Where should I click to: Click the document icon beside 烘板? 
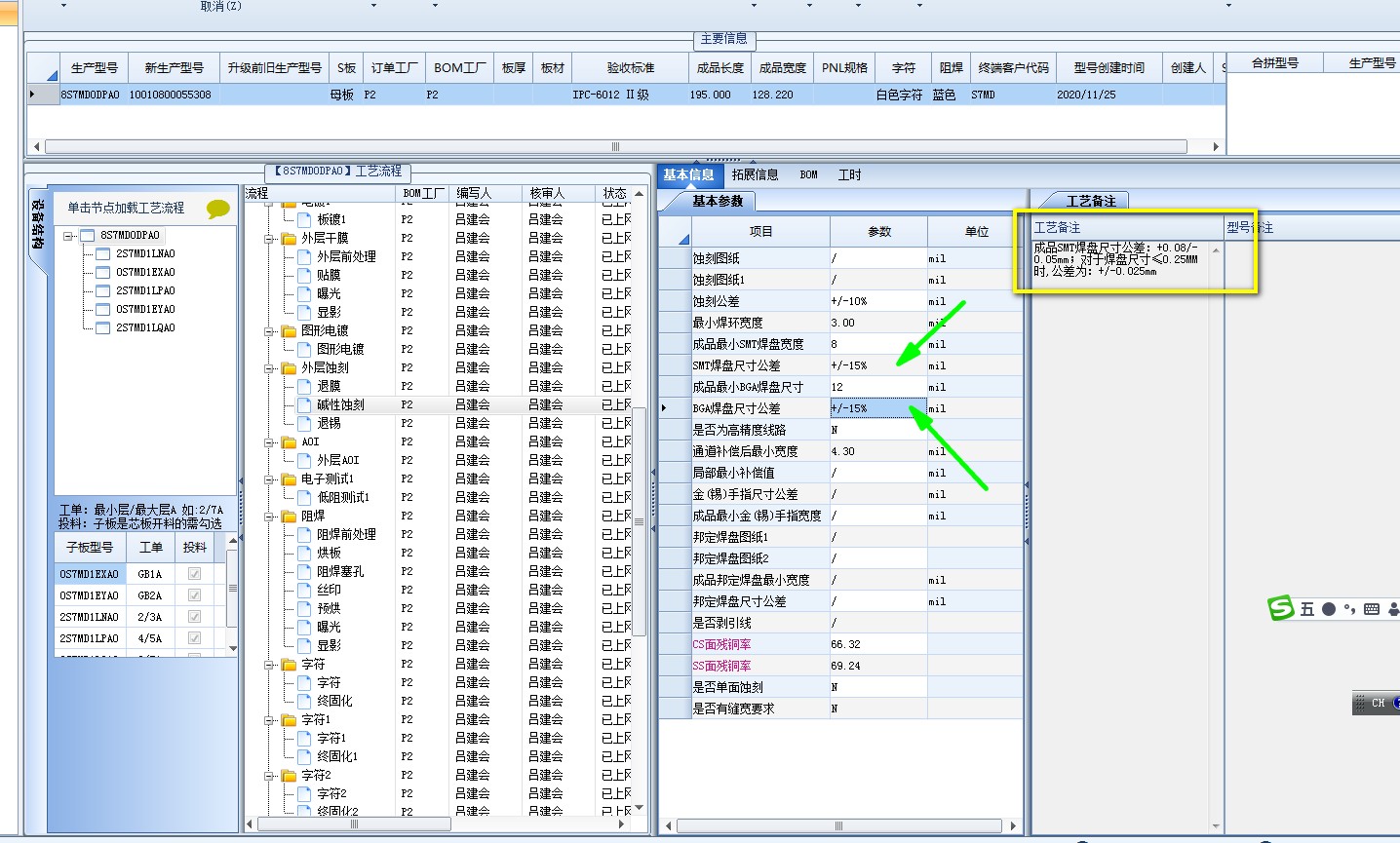[x=304, y=553]
